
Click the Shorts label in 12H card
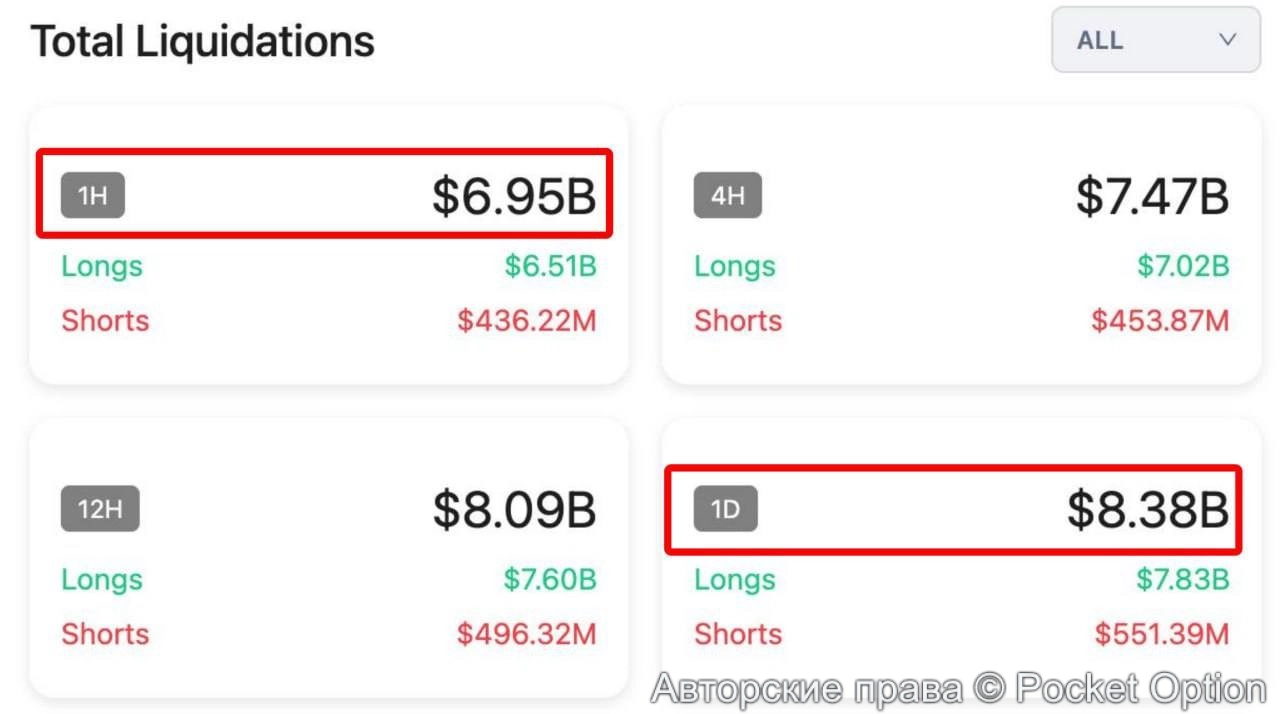pyautogui.click(x=105, y=634)
